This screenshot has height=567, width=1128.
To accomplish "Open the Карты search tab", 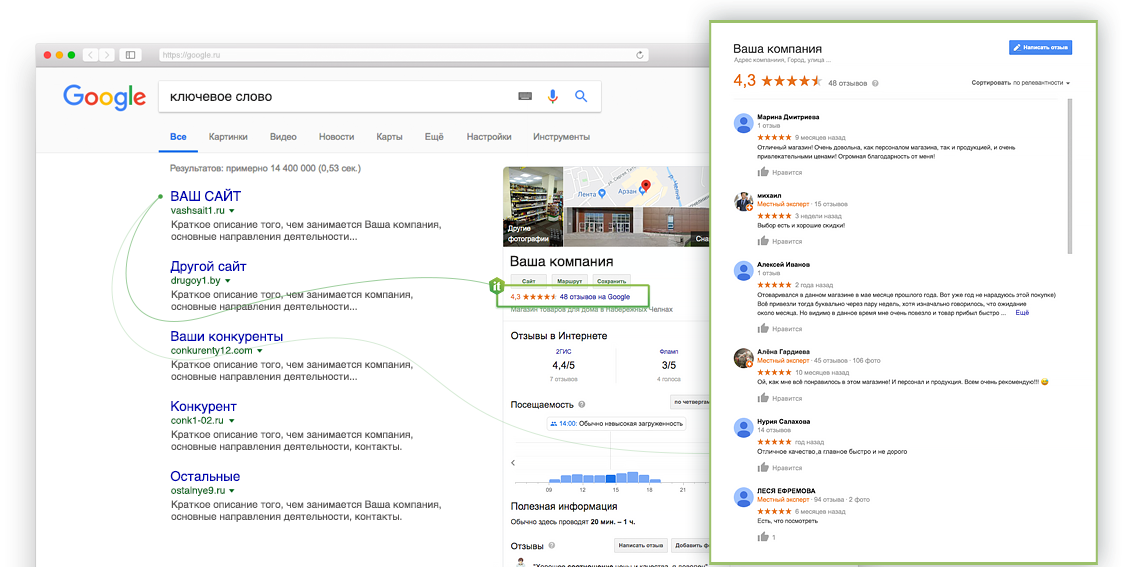I will pyautogui.click(x=389, y=137).
